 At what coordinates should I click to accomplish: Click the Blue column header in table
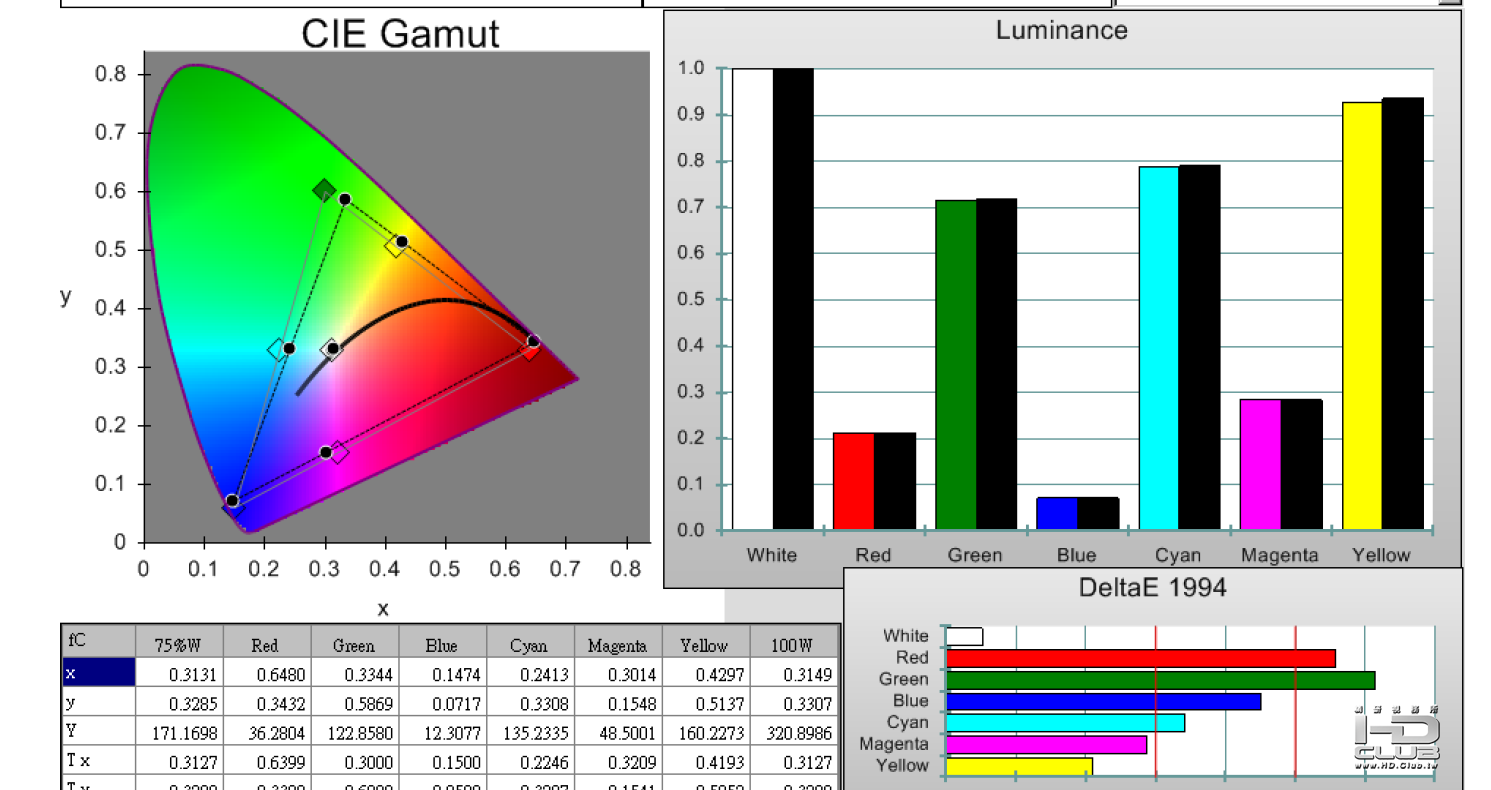443,642
